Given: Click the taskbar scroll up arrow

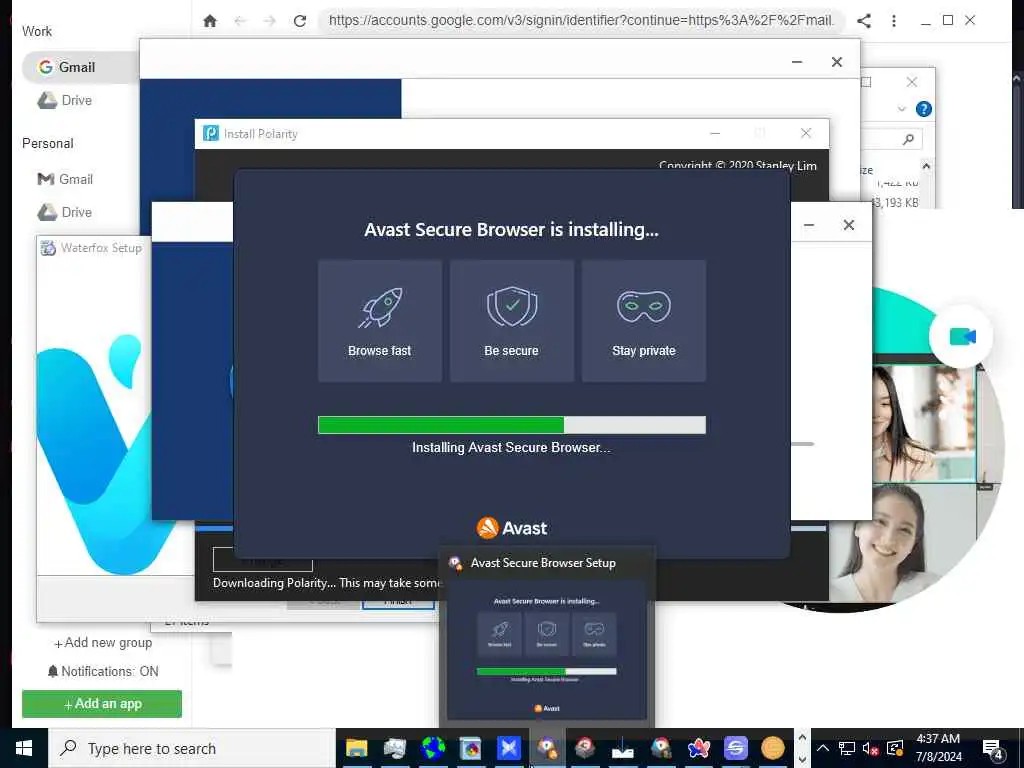Looking at the screenshot, I should click(x=803, y=737).
